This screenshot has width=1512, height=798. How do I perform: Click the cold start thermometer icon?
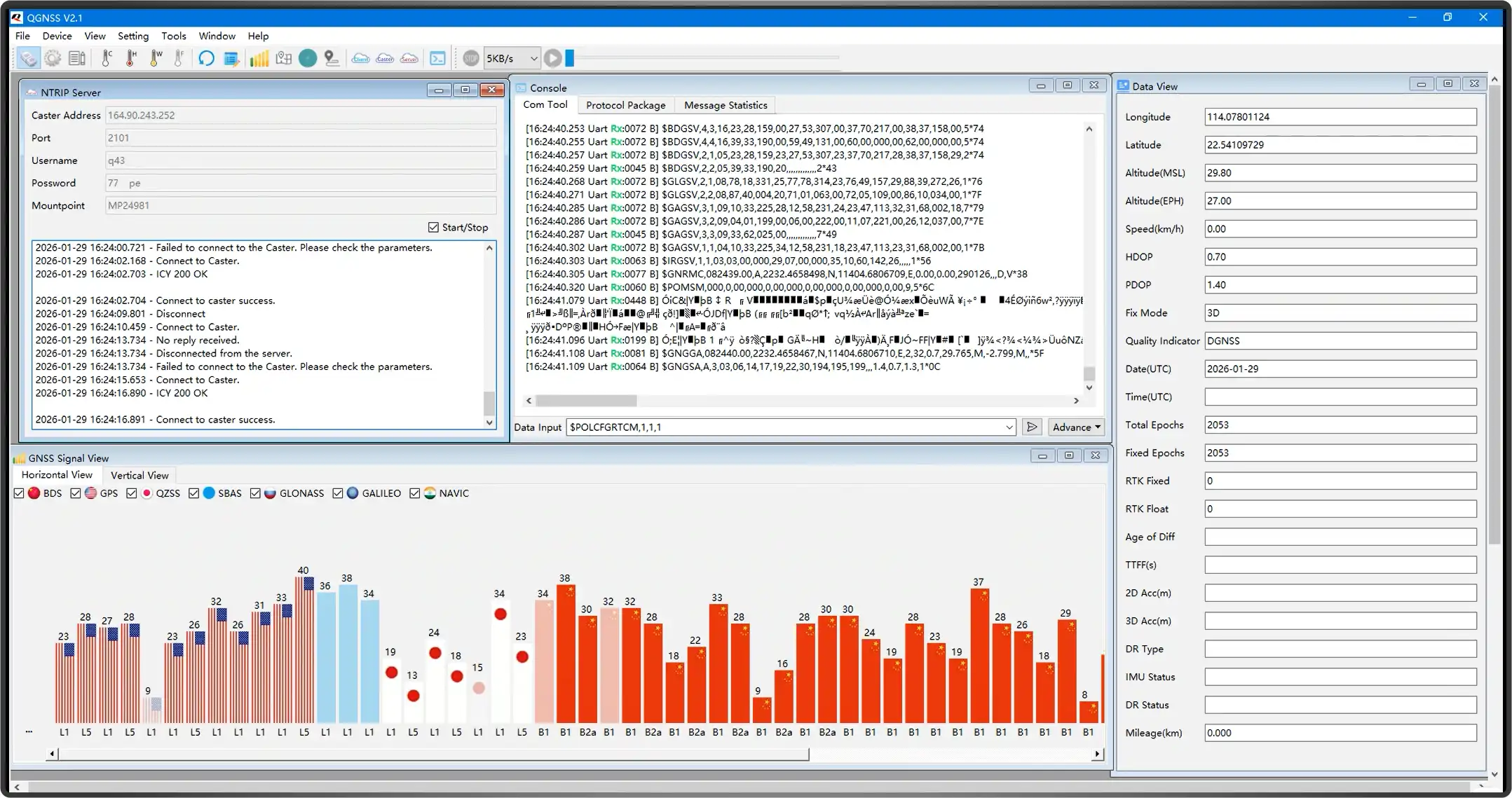107,58
